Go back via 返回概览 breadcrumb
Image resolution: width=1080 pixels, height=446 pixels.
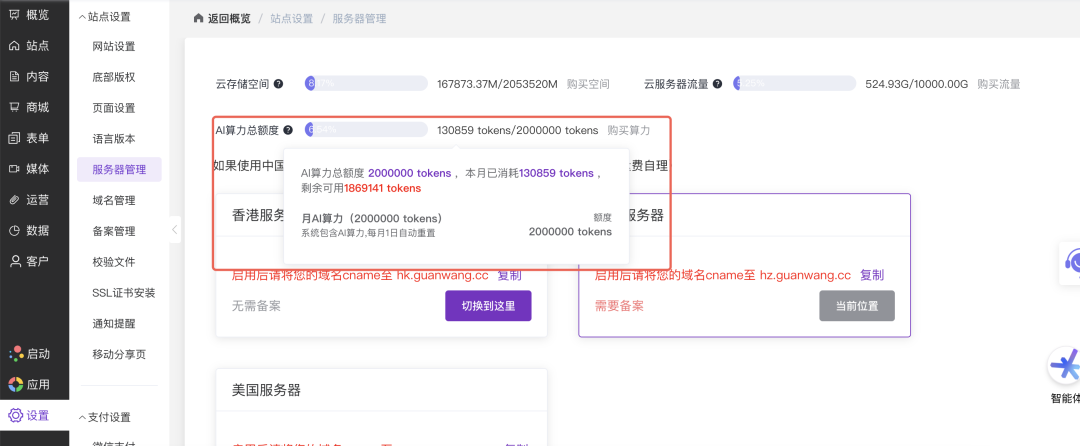pyautogui.click(x=222, y=19)
